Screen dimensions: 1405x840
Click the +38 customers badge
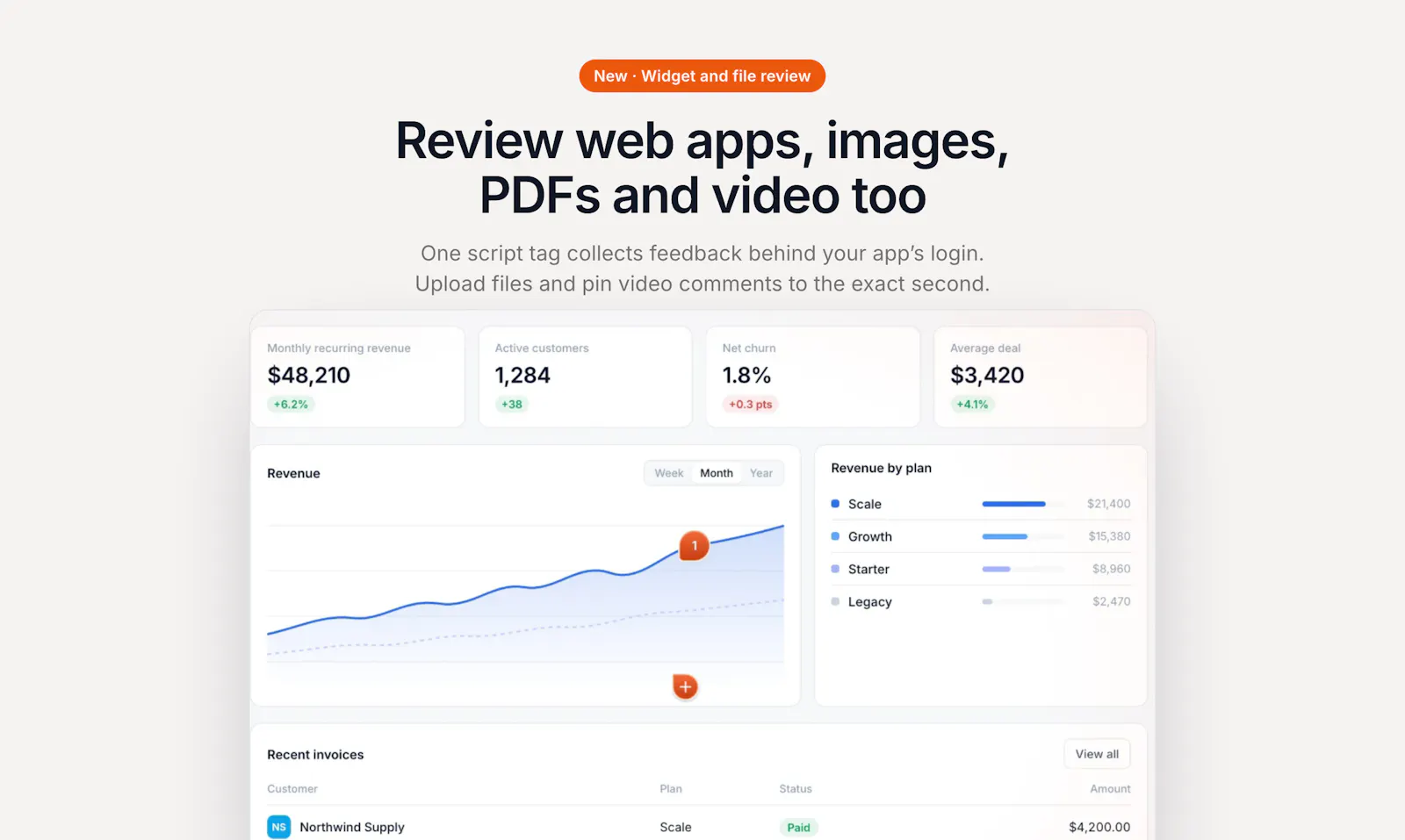[511, 405]
